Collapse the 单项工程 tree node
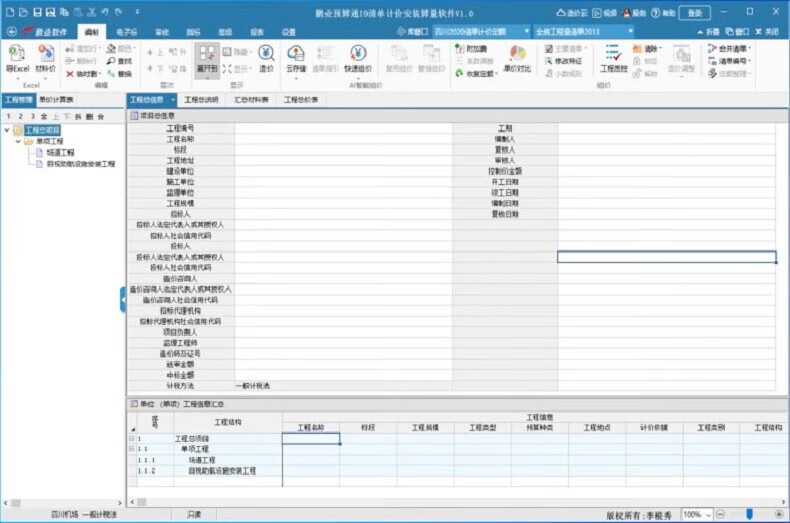 pyautogui.click(x=17, y=141)
